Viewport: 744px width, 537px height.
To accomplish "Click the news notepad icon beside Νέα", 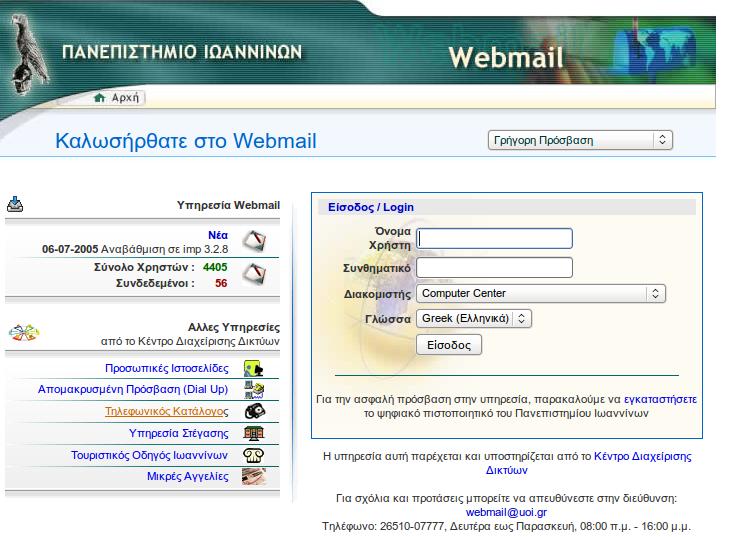I will pos(254,241).
